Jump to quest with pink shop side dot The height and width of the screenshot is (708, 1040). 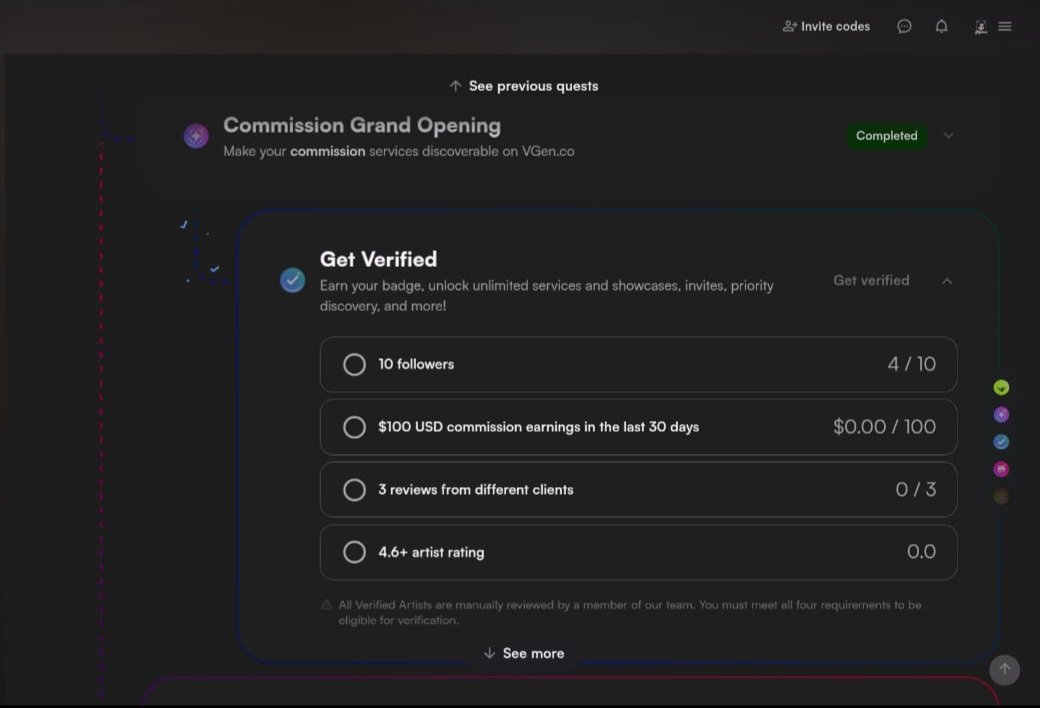(x=1001, y=469)
